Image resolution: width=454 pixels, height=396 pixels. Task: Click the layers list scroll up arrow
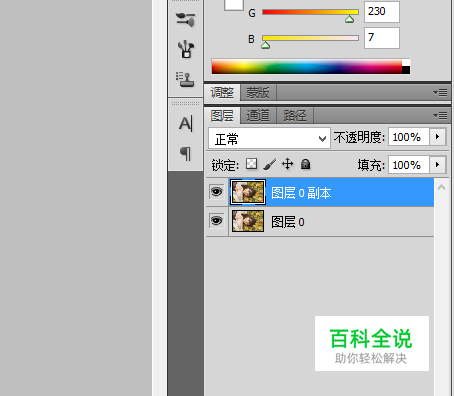click(441, 187)
